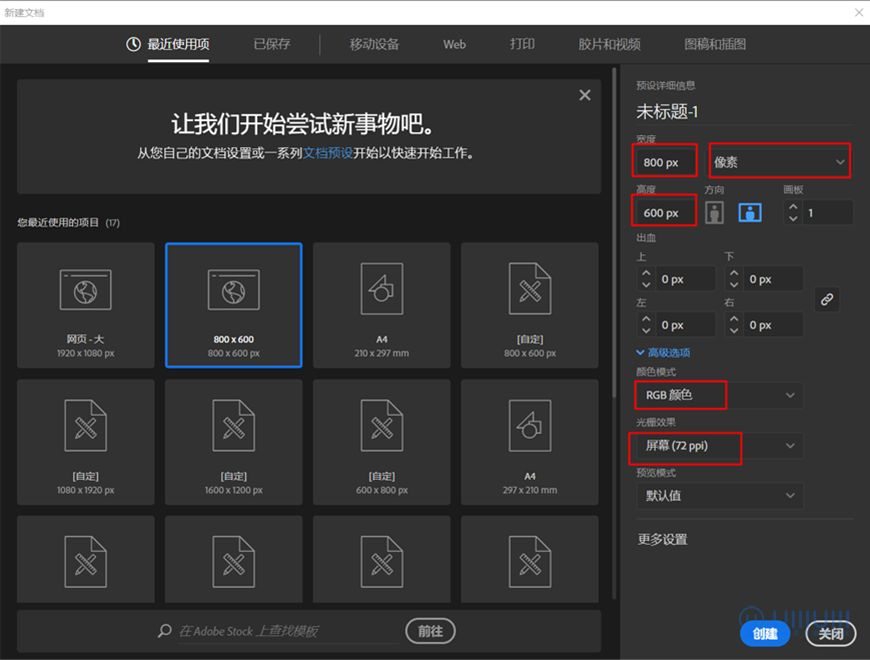Open the 像素 units dropdown
870x660 pixels.
coord(779,162)
